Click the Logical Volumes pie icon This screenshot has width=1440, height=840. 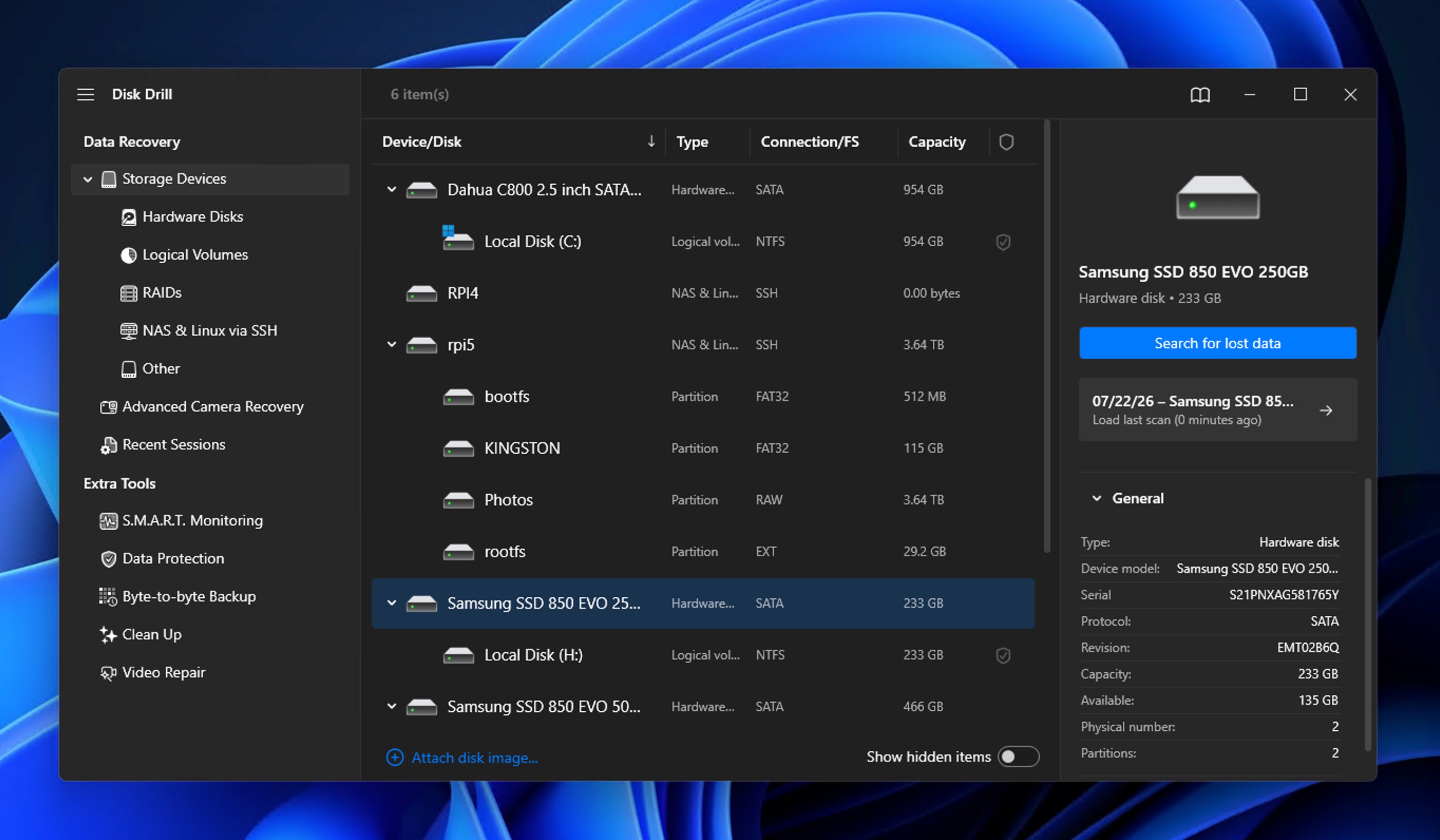tap(129, 255)
